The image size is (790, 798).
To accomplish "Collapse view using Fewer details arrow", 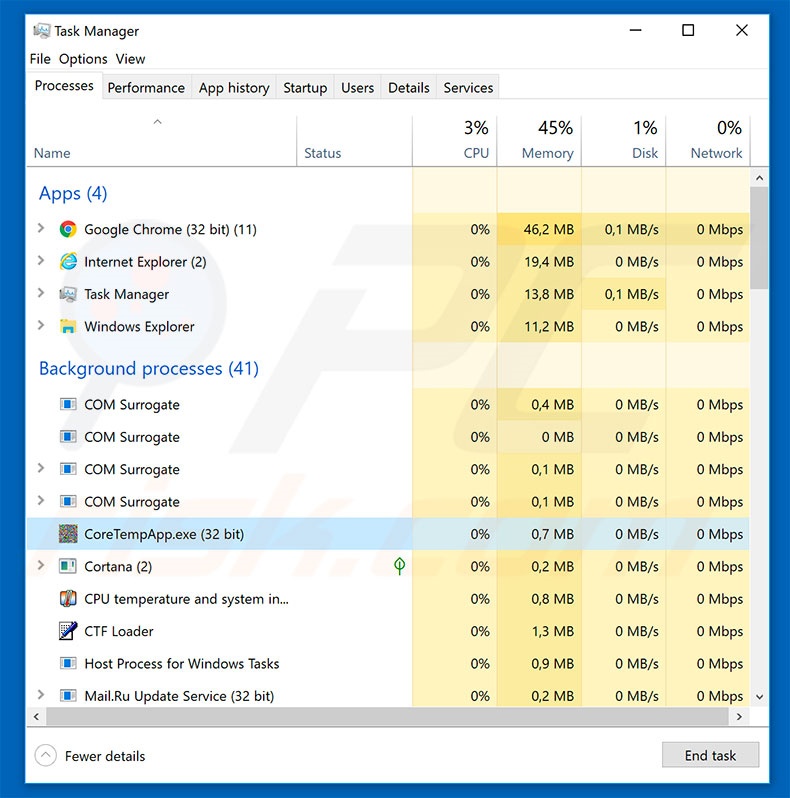I will tap(46, 756).
